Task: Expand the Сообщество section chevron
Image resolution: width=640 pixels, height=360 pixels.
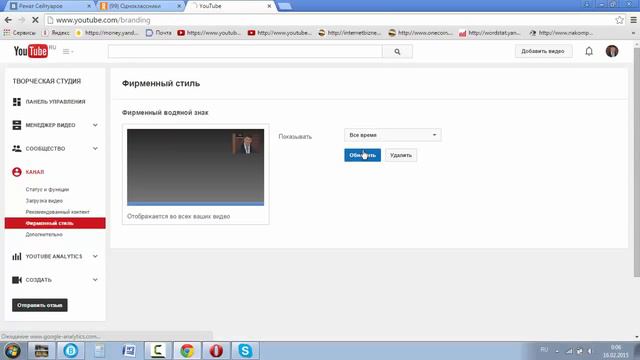Action: 95,149
